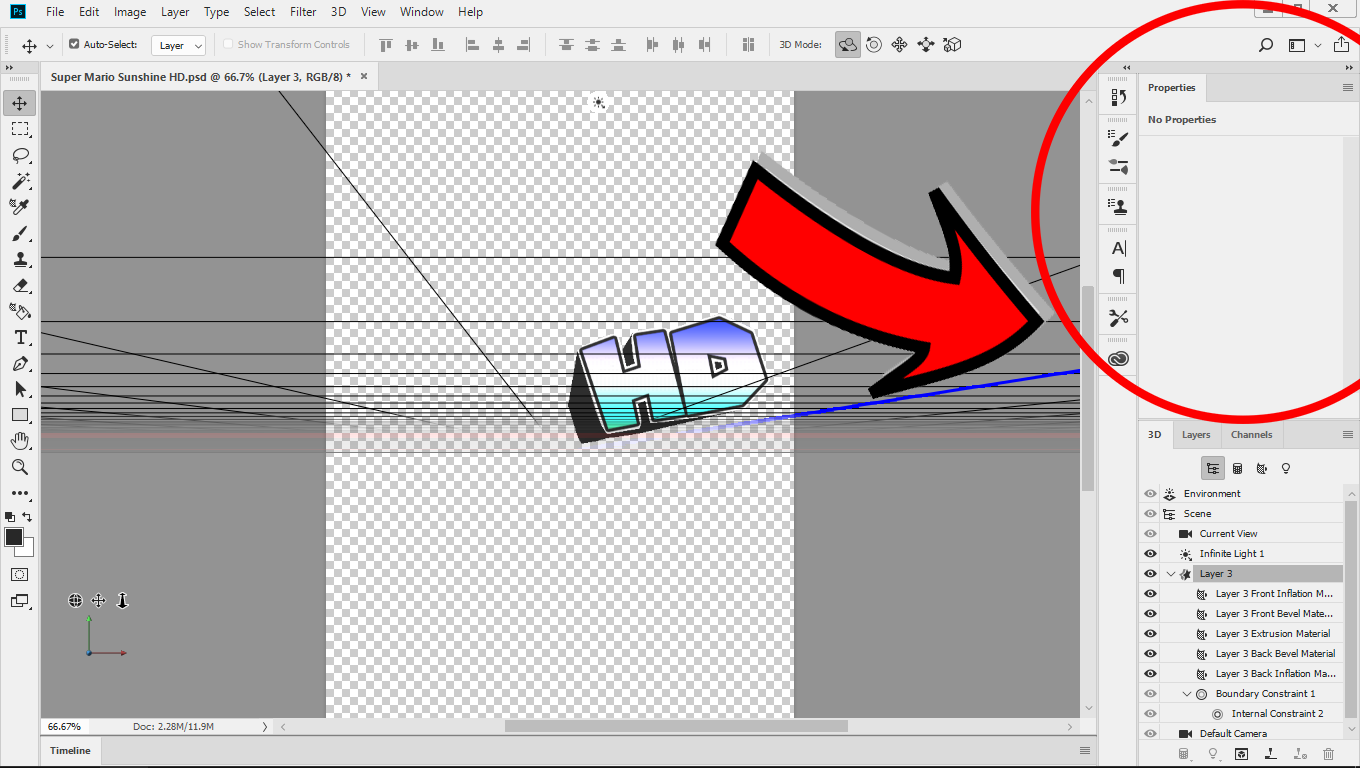The width and height of the screenshot is (1360, 768).
Task: Open the File menu
Action: 55,12
